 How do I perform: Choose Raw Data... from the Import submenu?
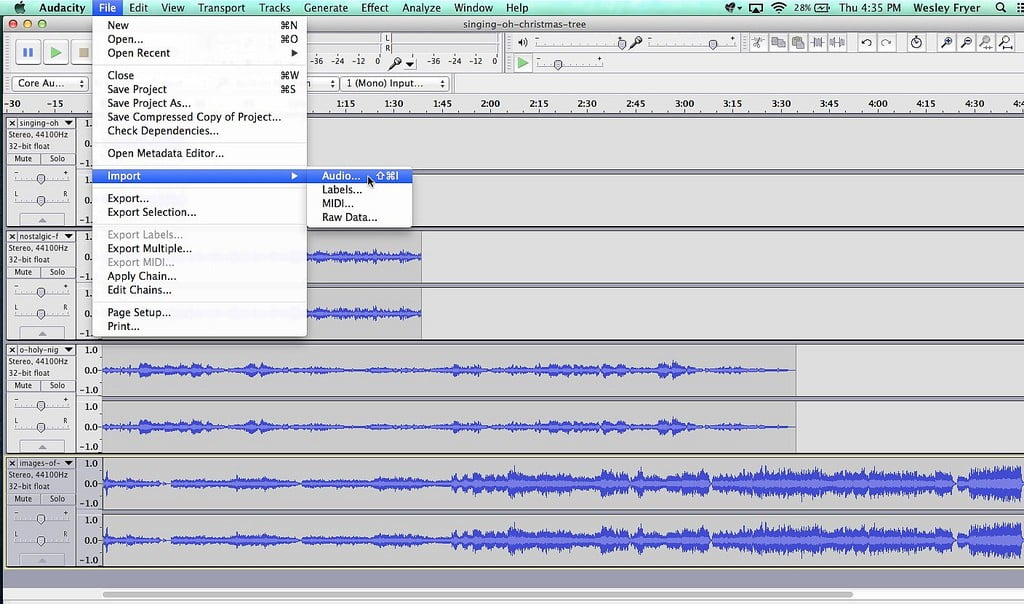coord(359,217)
